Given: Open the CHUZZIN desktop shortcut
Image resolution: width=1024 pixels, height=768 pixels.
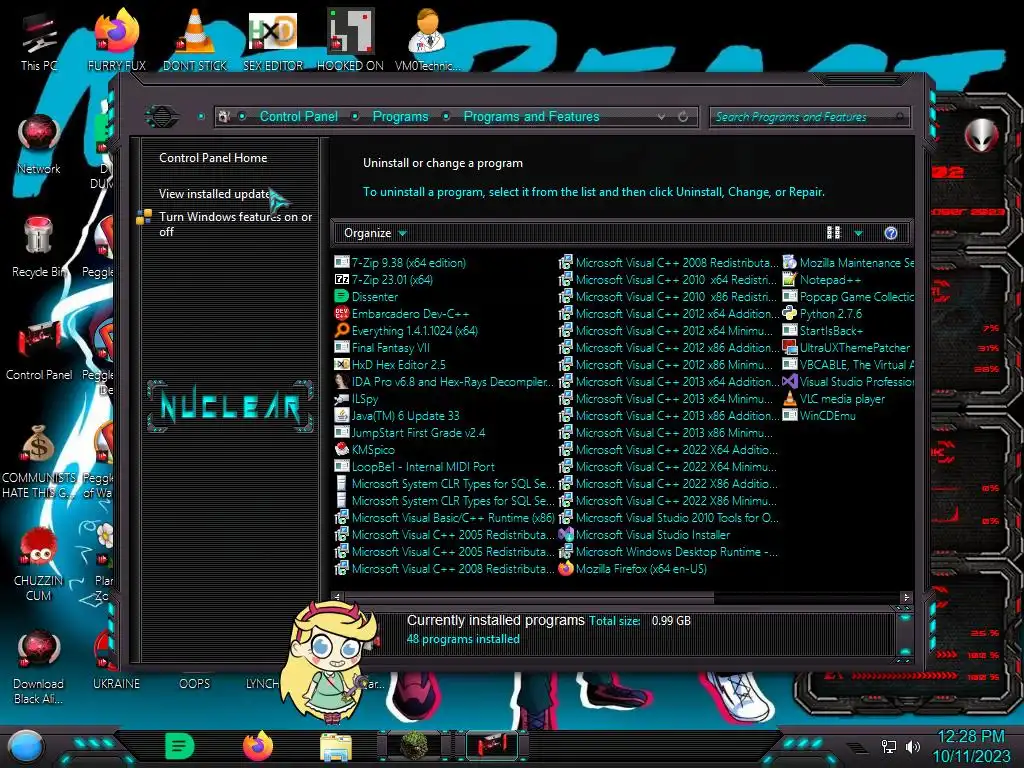Looking at the screenshot, I should point(39,564).
